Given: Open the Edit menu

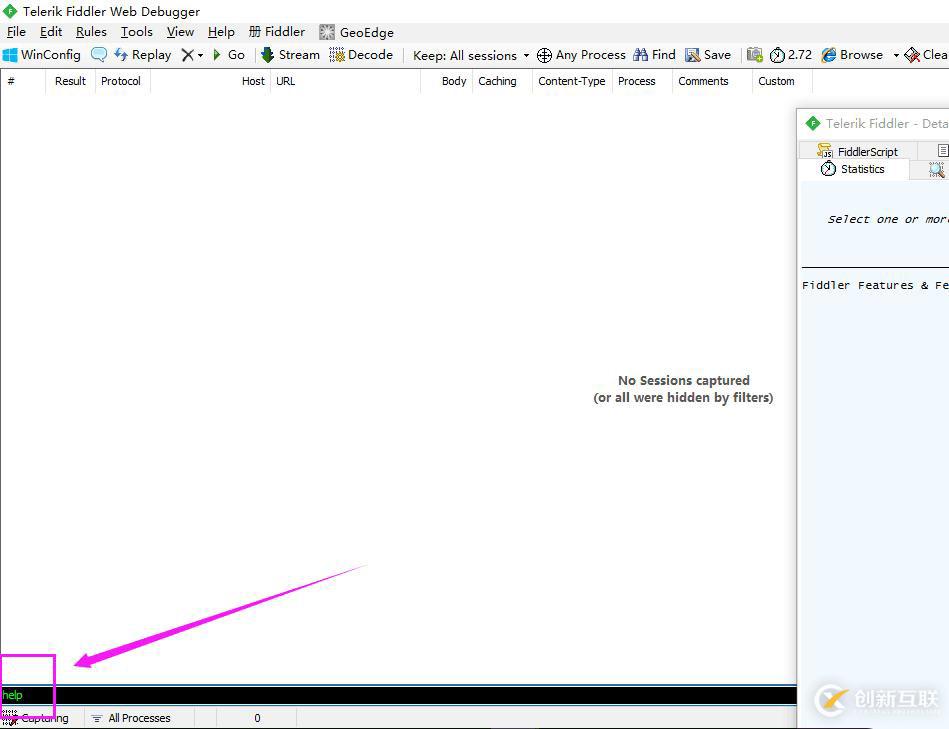Looking at the screenshot, I should pos(51,32).
